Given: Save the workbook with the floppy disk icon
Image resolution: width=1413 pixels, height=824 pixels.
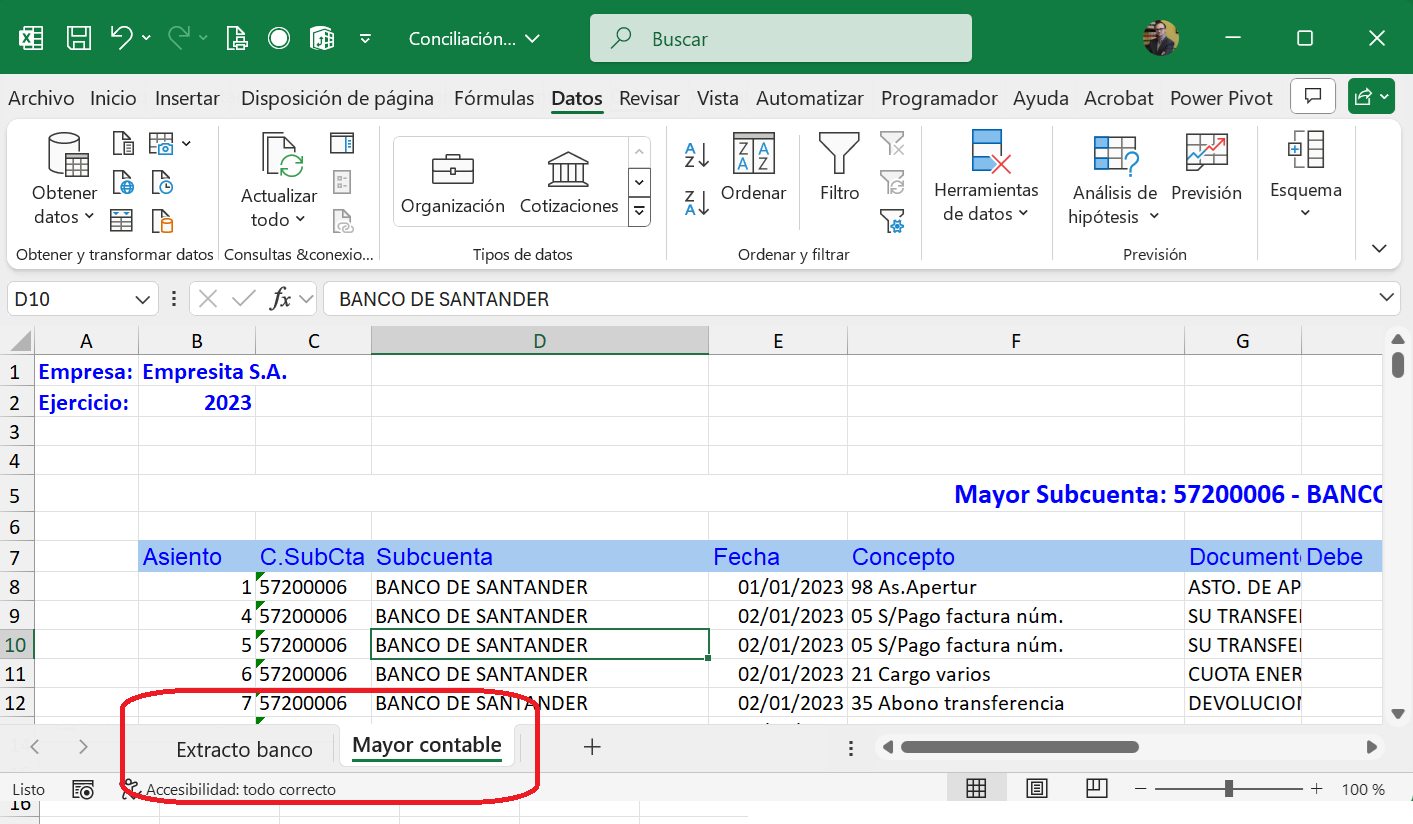Looking at the screenshot, I should coord(79,39).
